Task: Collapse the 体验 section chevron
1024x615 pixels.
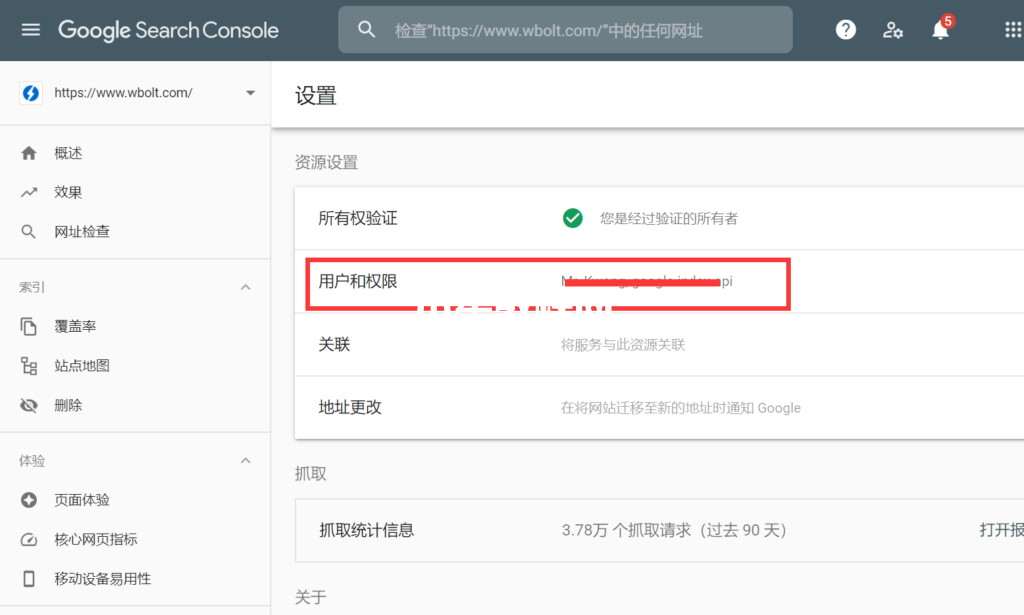Action: coord(246,461)
